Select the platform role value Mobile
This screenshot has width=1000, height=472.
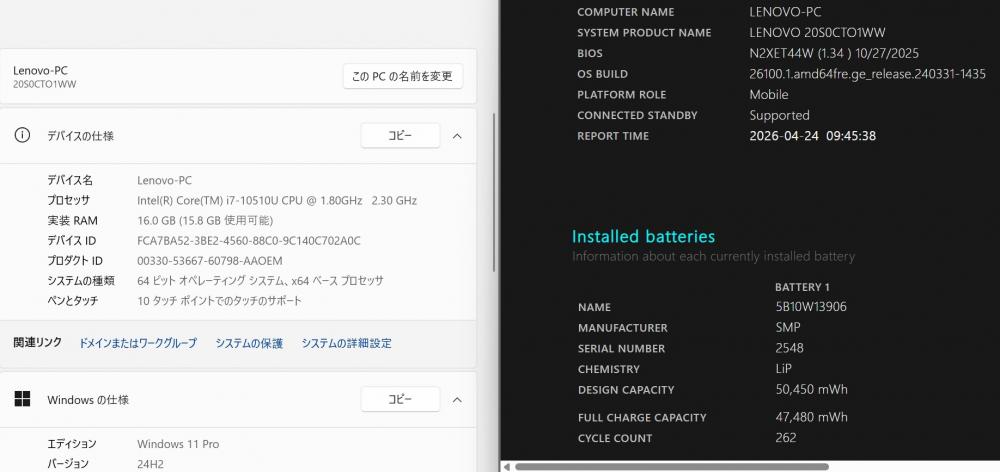(x=768, y=94)
